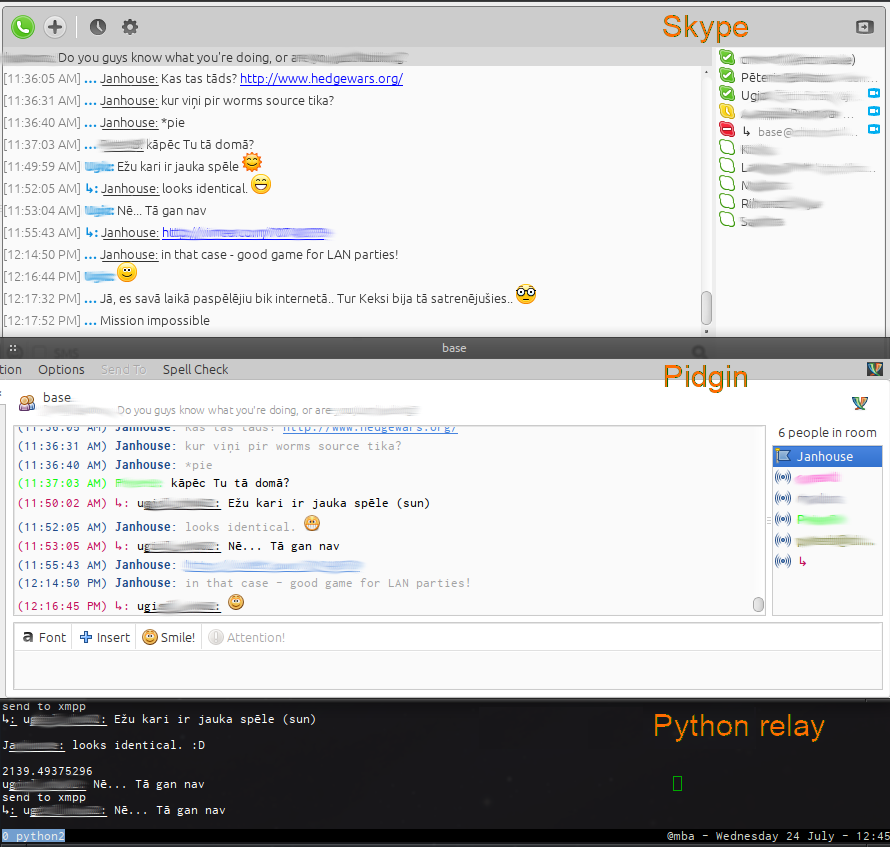Click the "Mission impossible" message in Skype
The image size is (890, 847).
155,321
